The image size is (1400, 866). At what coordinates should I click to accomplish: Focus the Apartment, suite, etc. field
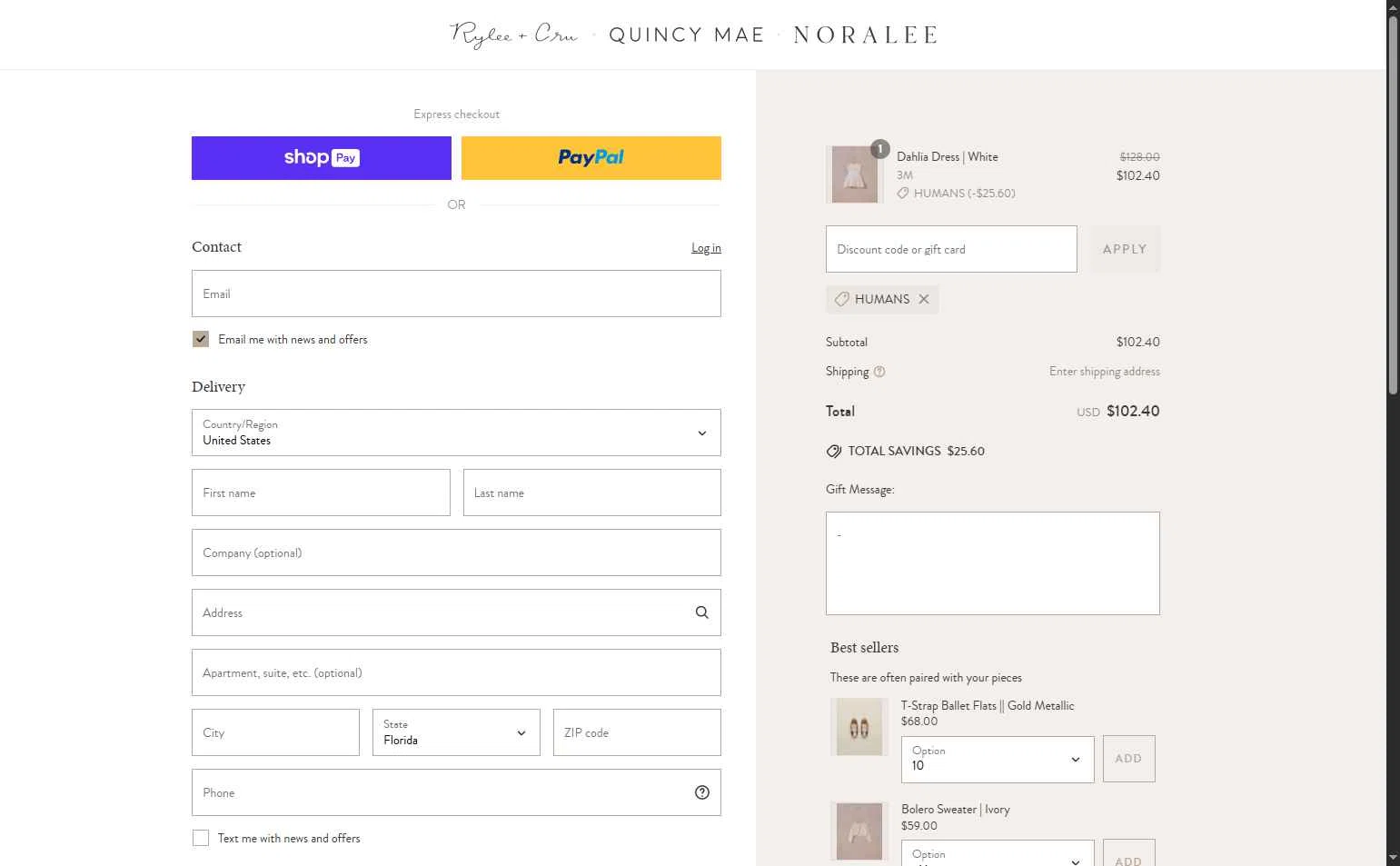pos(456,672)
